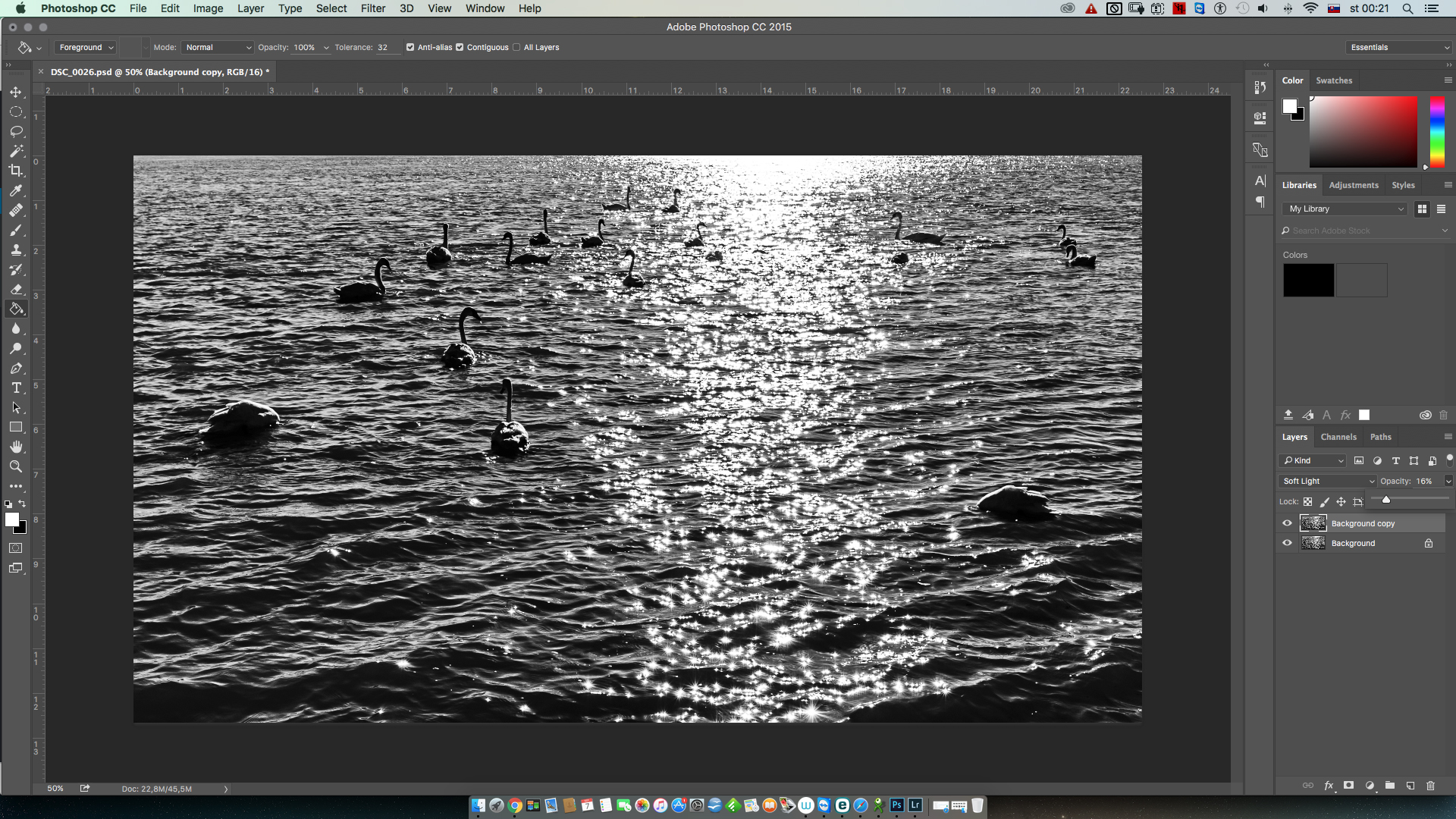Click the Tolerance input field
The height and width of the screenshot is (819, 1456).
(387, 47)
